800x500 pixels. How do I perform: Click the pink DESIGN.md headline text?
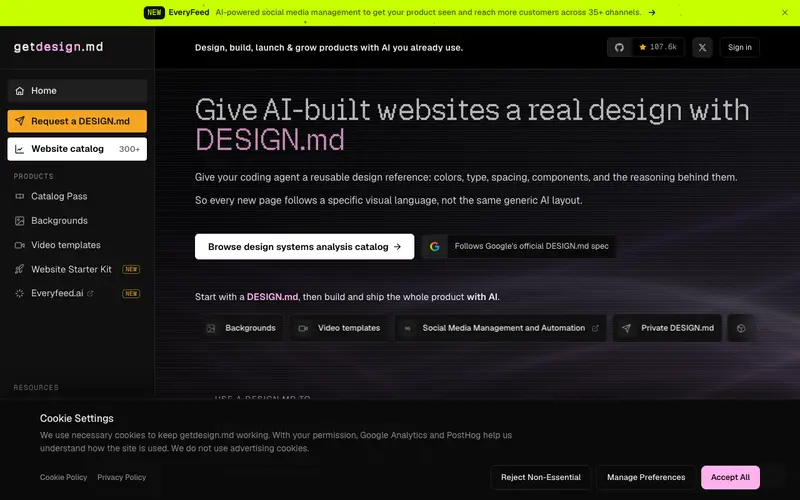(x=270, y=140)
